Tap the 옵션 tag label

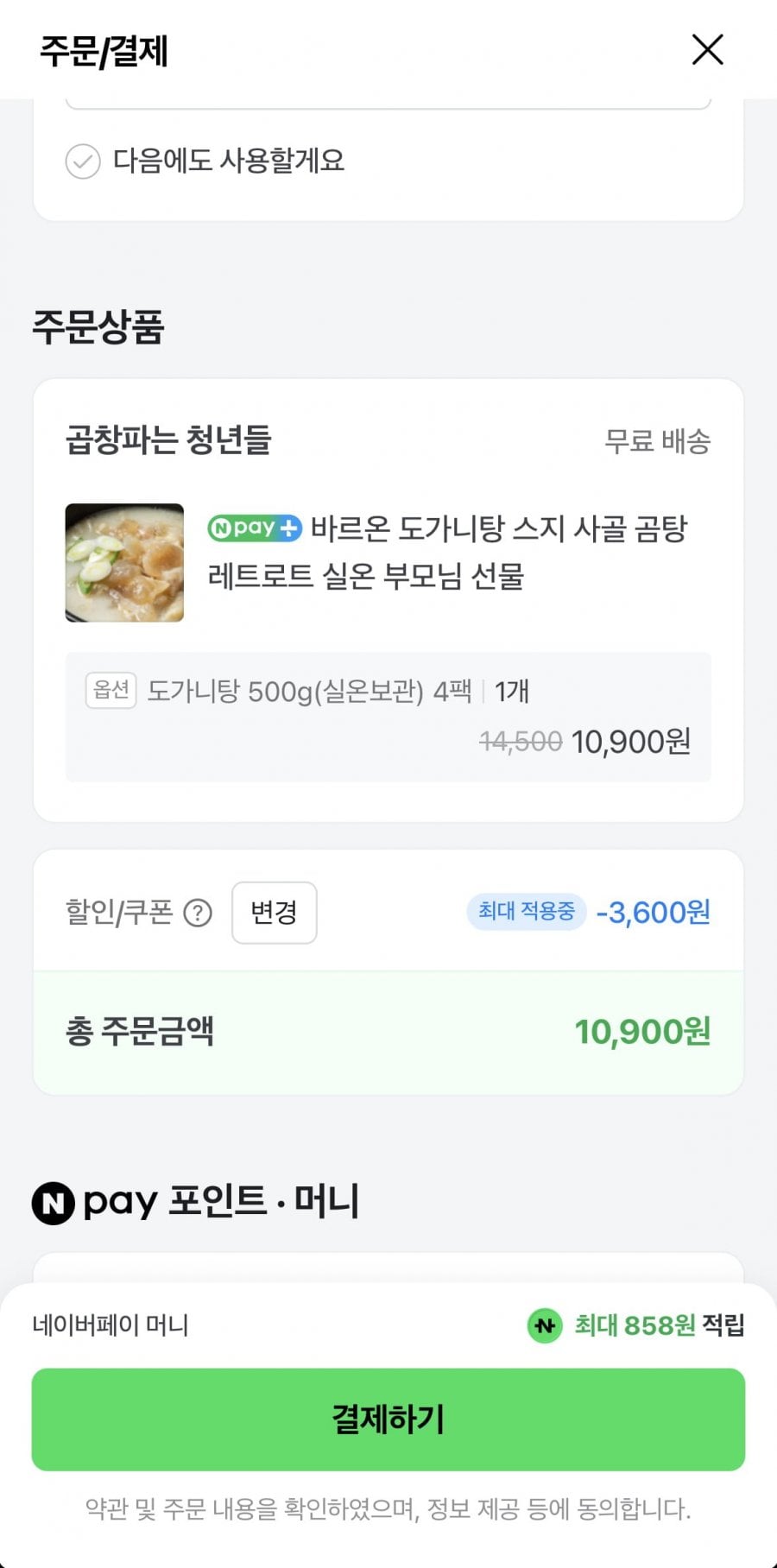coord(111,691)
